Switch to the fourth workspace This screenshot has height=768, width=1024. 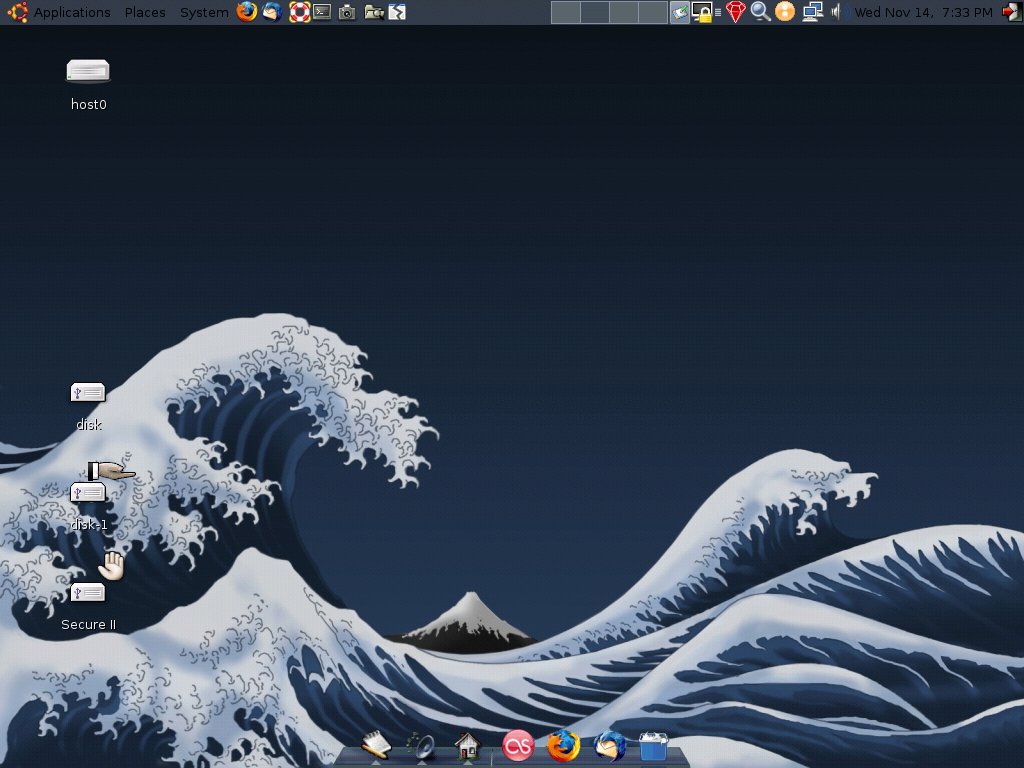[x=652, y=12]
